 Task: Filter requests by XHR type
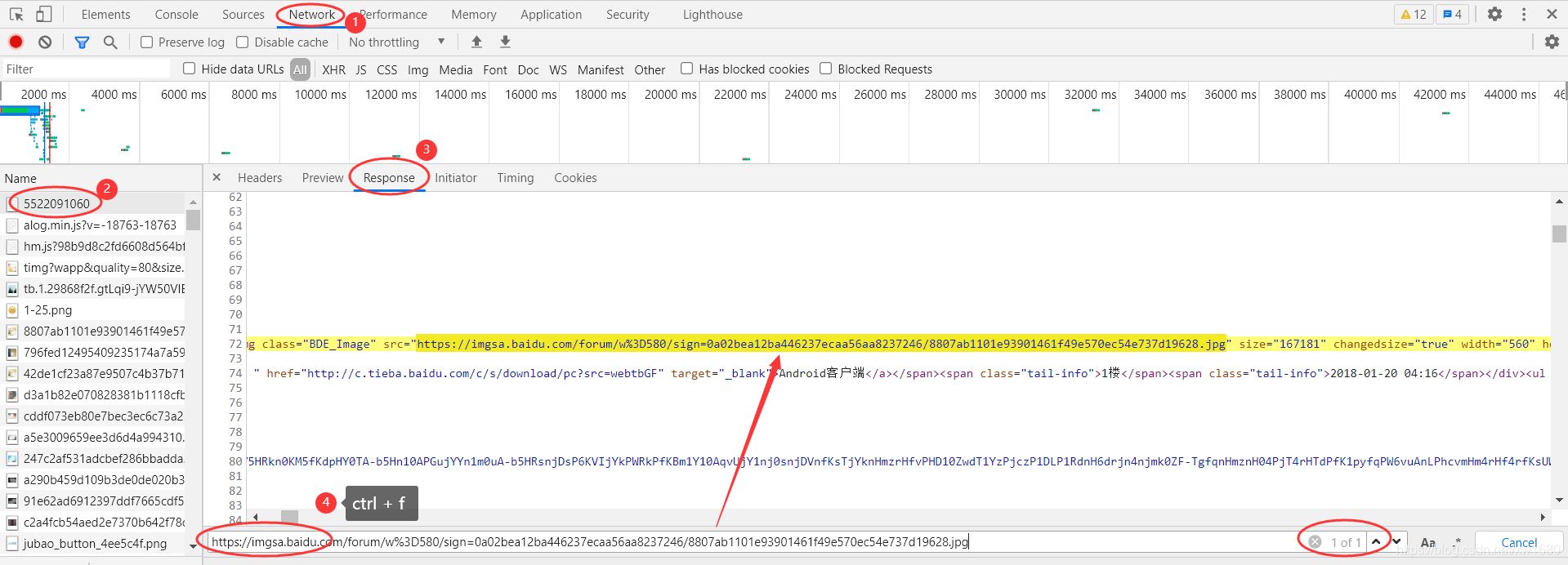[x=333, y=69]
